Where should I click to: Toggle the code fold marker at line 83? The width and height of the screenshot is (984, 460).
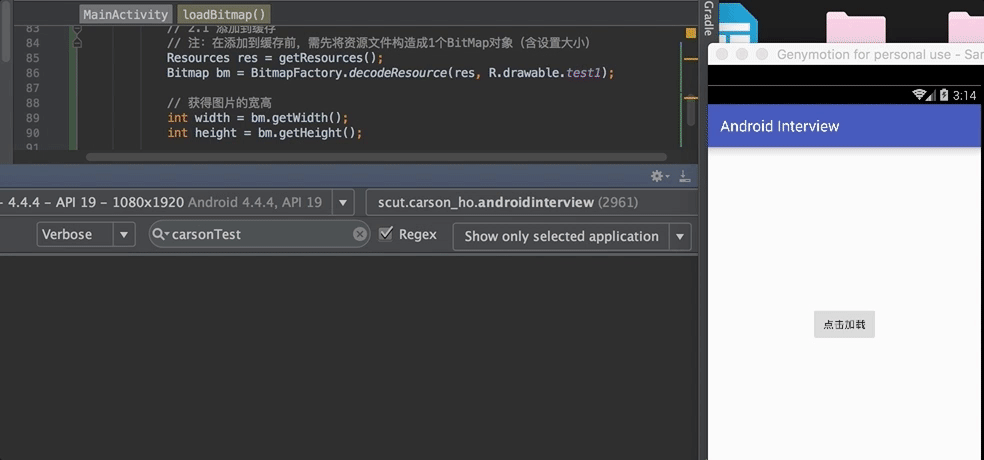(77, 29)
